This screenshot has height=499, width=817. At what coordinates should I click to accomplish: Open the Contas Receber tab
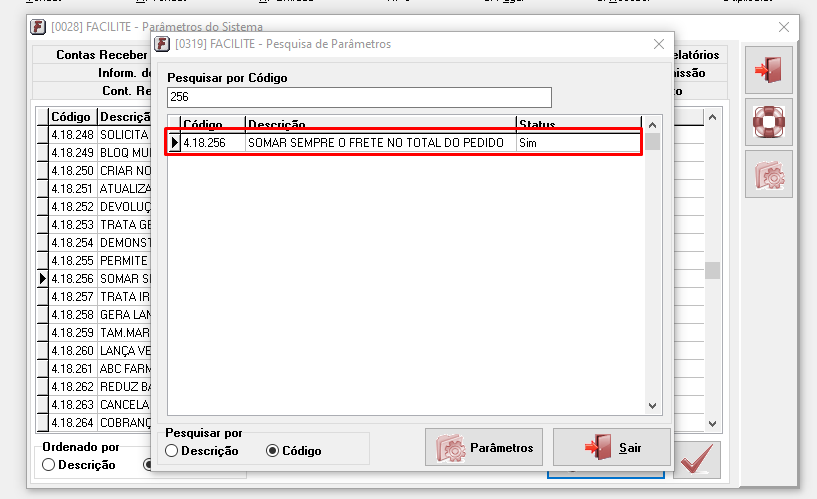tap(102, 55)
